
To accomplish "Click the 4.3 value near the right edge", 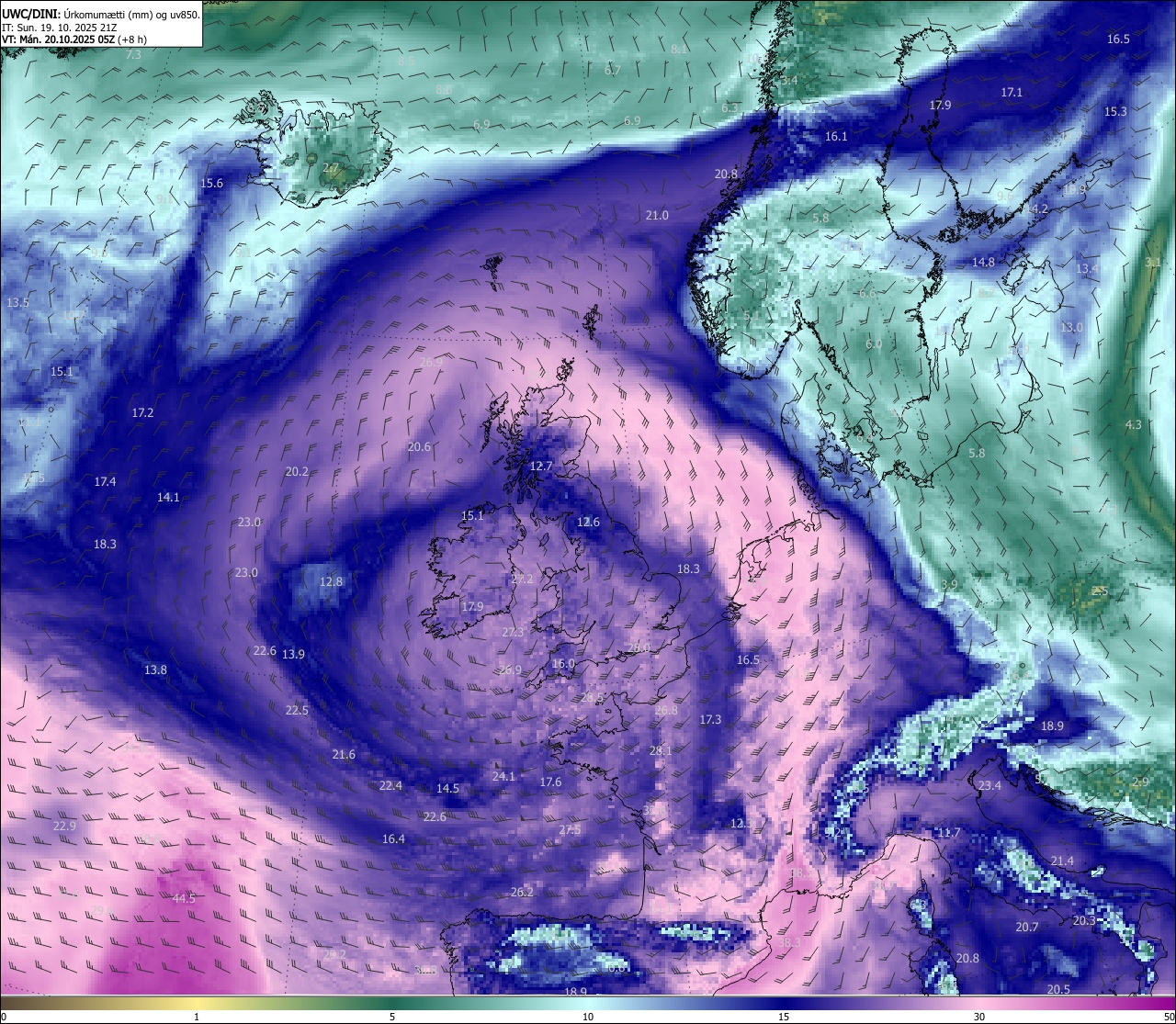I will click(1134, 424).
